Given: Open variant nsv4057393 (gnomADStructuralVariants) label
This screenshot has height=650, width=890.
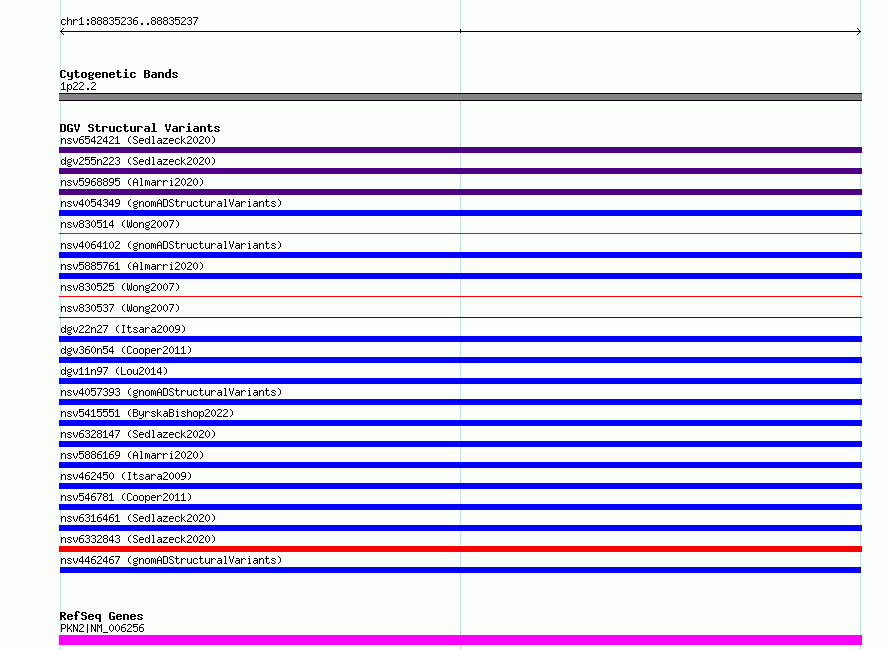Looking at the screenshot, I should pyautogui.click(x=171, y=392).
